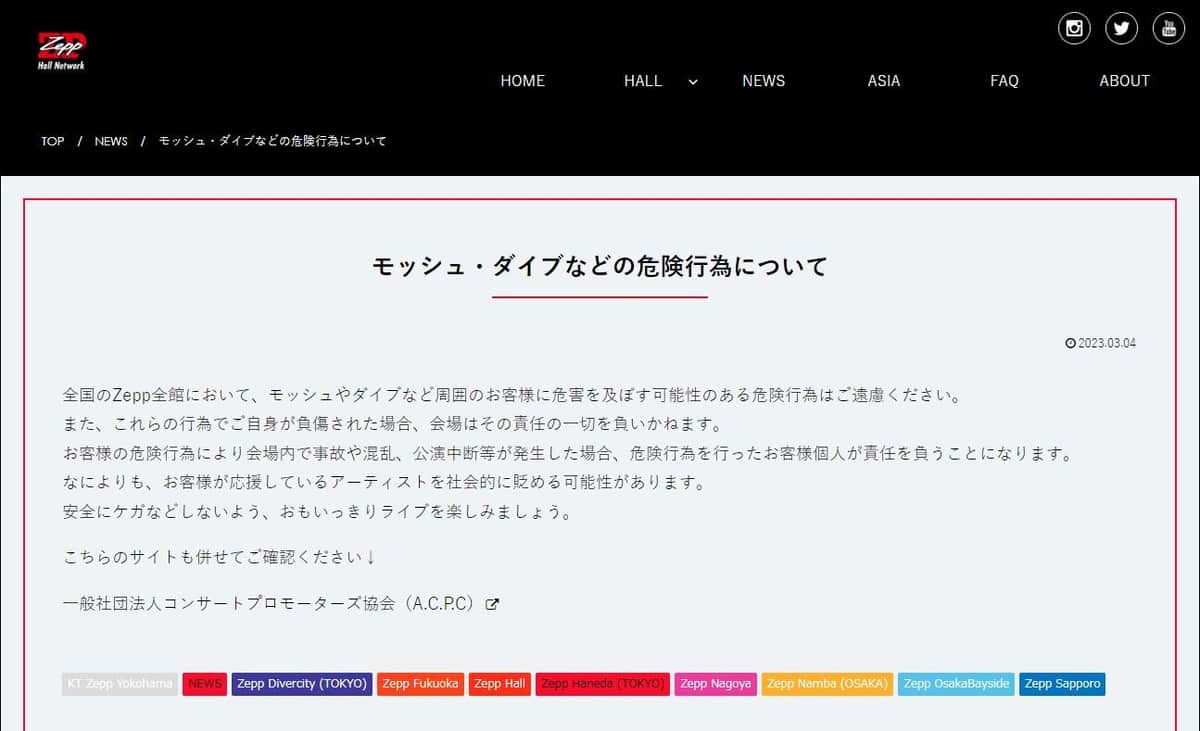Open the Zepp YouTube channel icon
This screenshot has height=731, width=1200.
pyautogui.click(x=1169, y=28)
